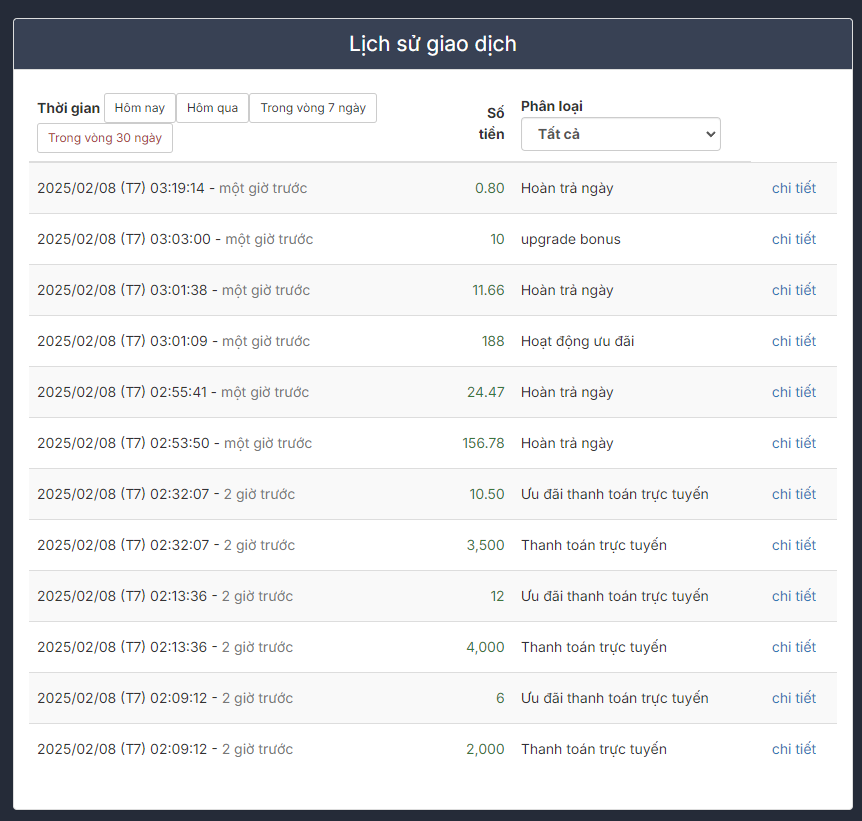Click the Lịch sử giao dịch title
The image size is (862, 821).
click(x=432, y=44)
